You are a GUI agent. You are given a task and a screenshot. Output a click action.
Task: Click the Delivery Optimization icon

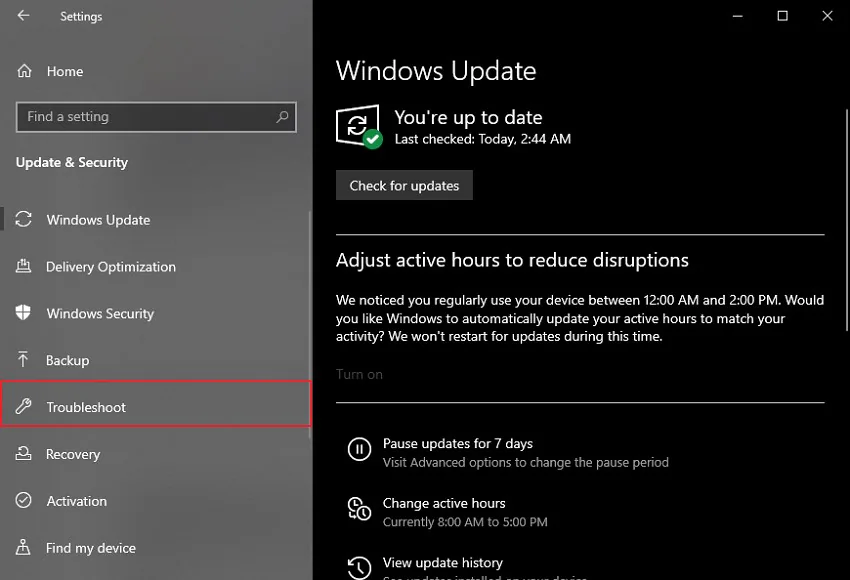click(23, 266)
